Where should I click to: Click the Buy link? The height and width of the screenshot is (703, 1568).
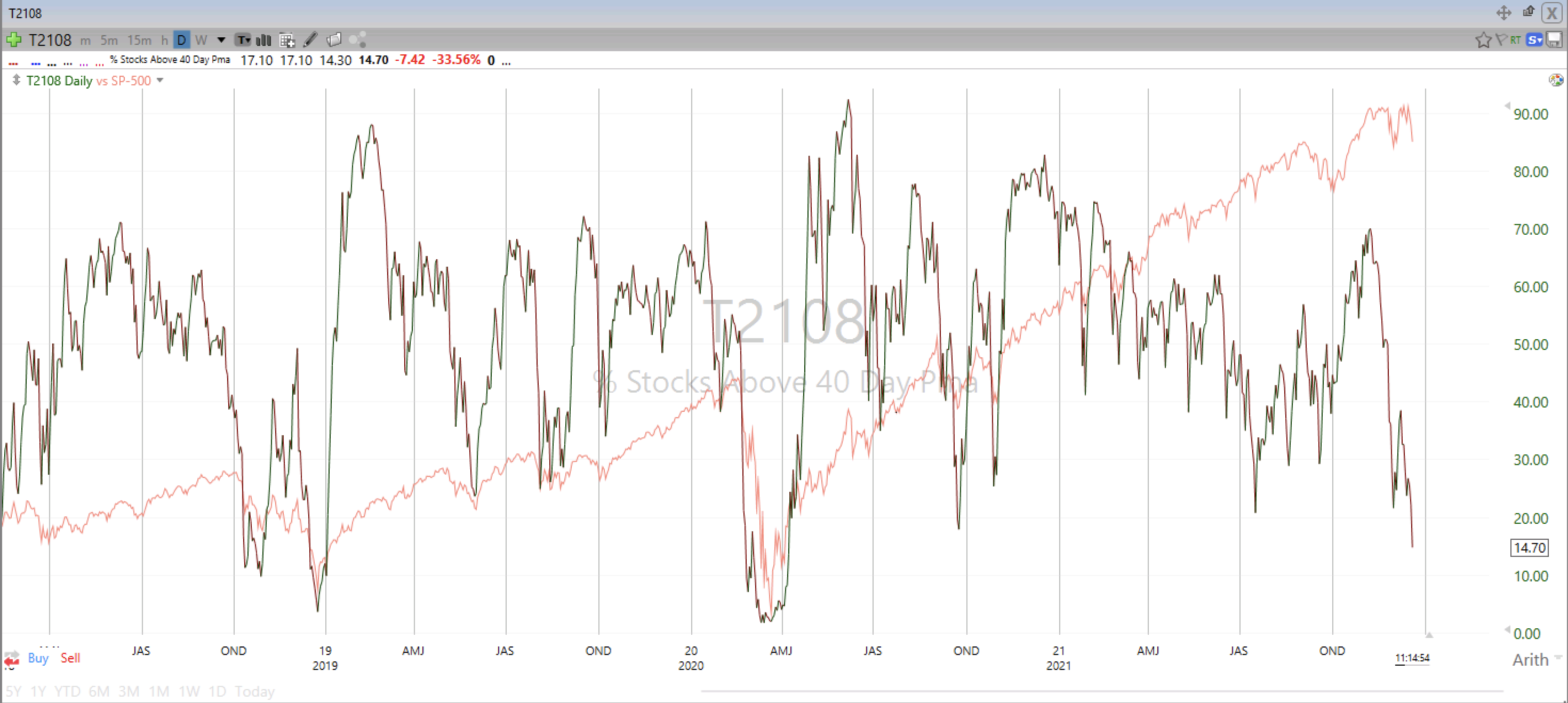(38, 658)
